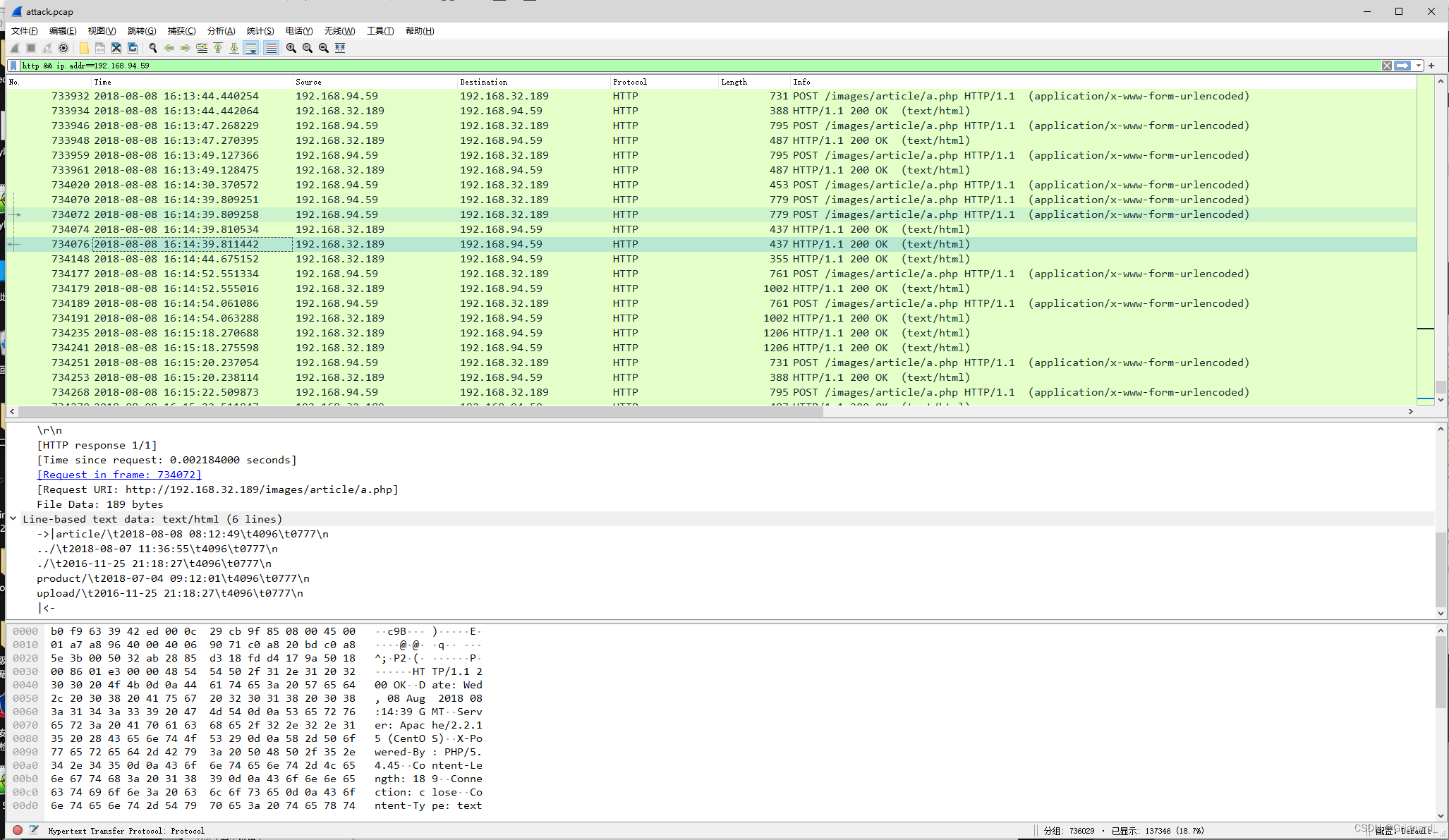Open the 帮助(H) menu
Viewport: 1449px width, 840px height.
click(420, 31)
